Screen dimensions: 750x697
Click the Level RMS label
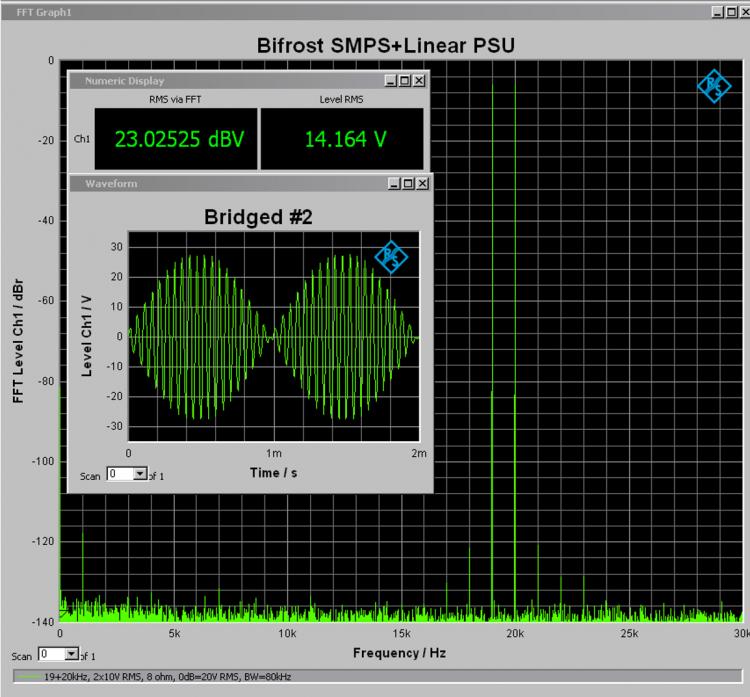pyautogui.click(x=341, y=100)
